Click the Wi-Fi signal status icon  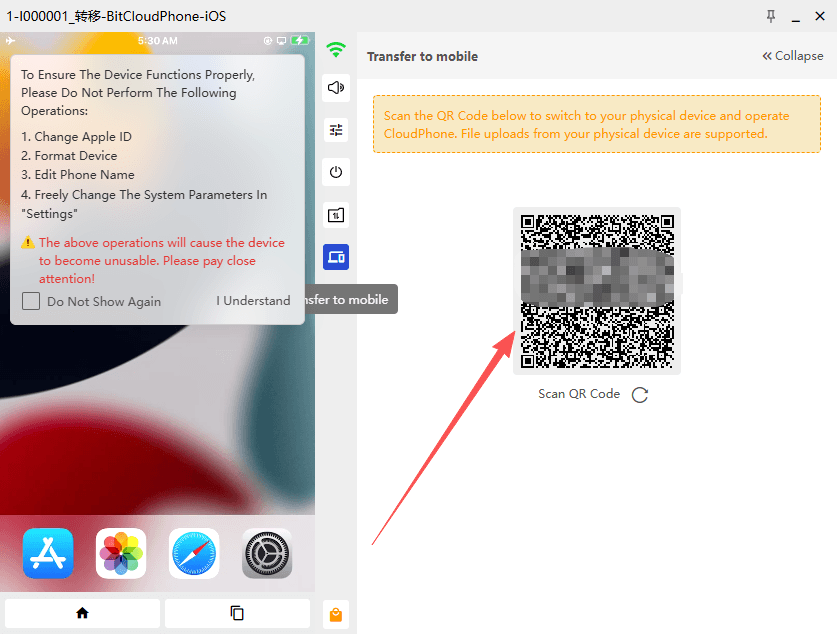tap(336, 50)
